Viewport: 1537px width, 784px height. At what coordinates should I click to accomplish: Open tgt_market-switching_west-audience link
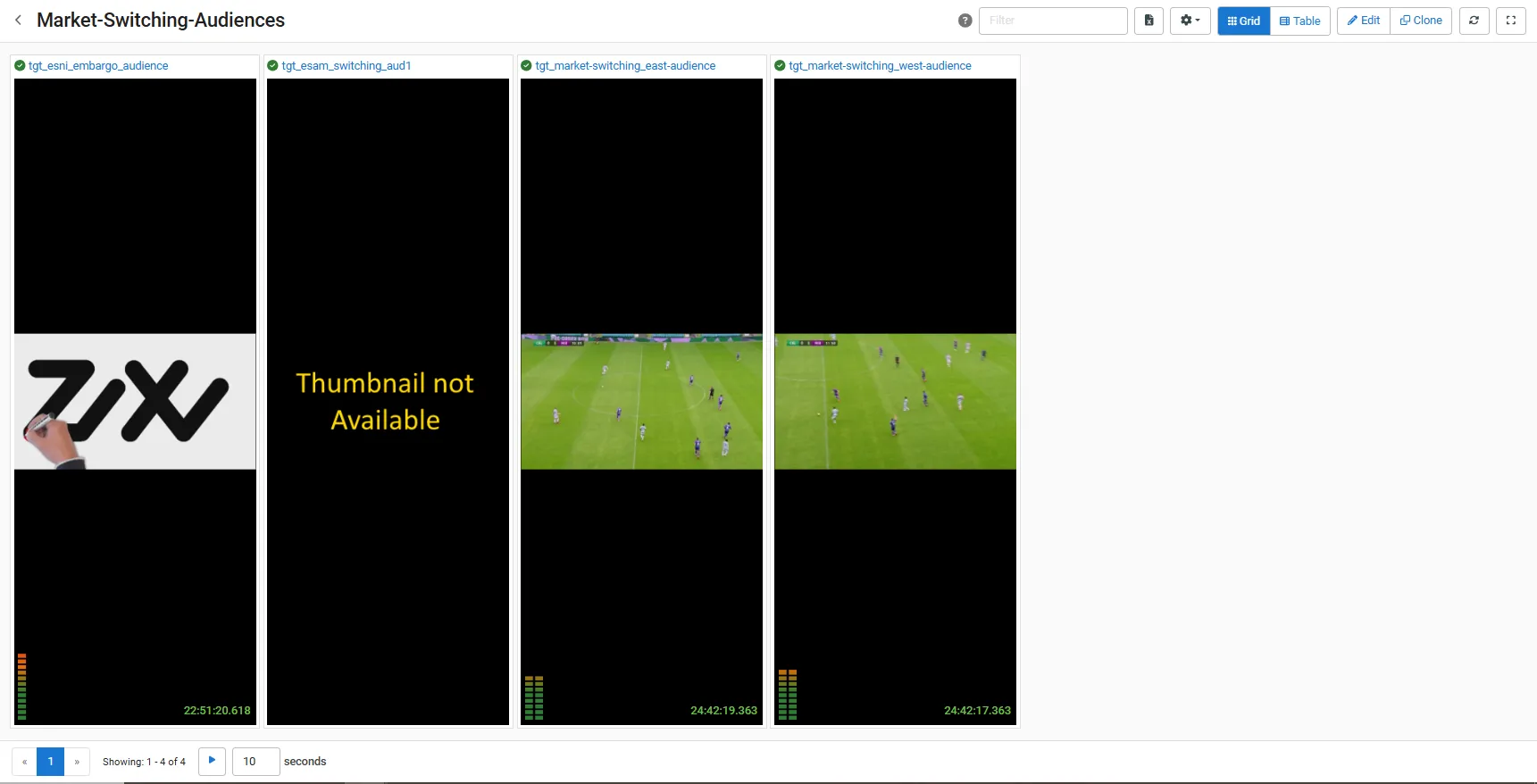[880, 66]
